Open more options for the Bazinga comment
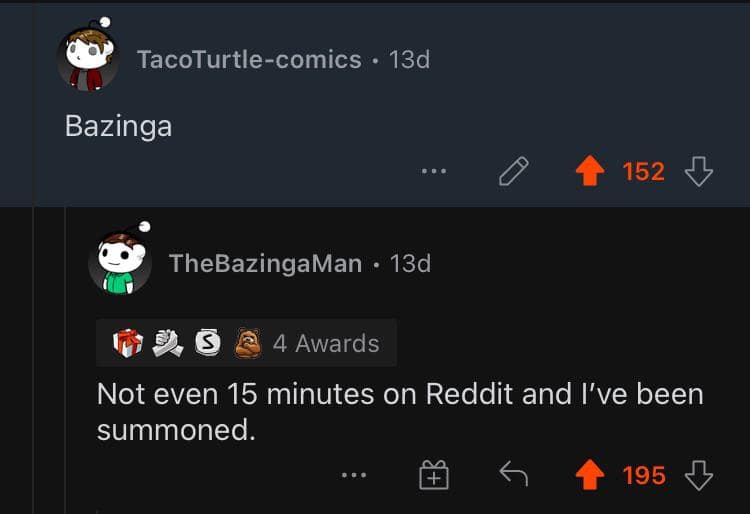This screenshot has width=750, height=514. 434,172
